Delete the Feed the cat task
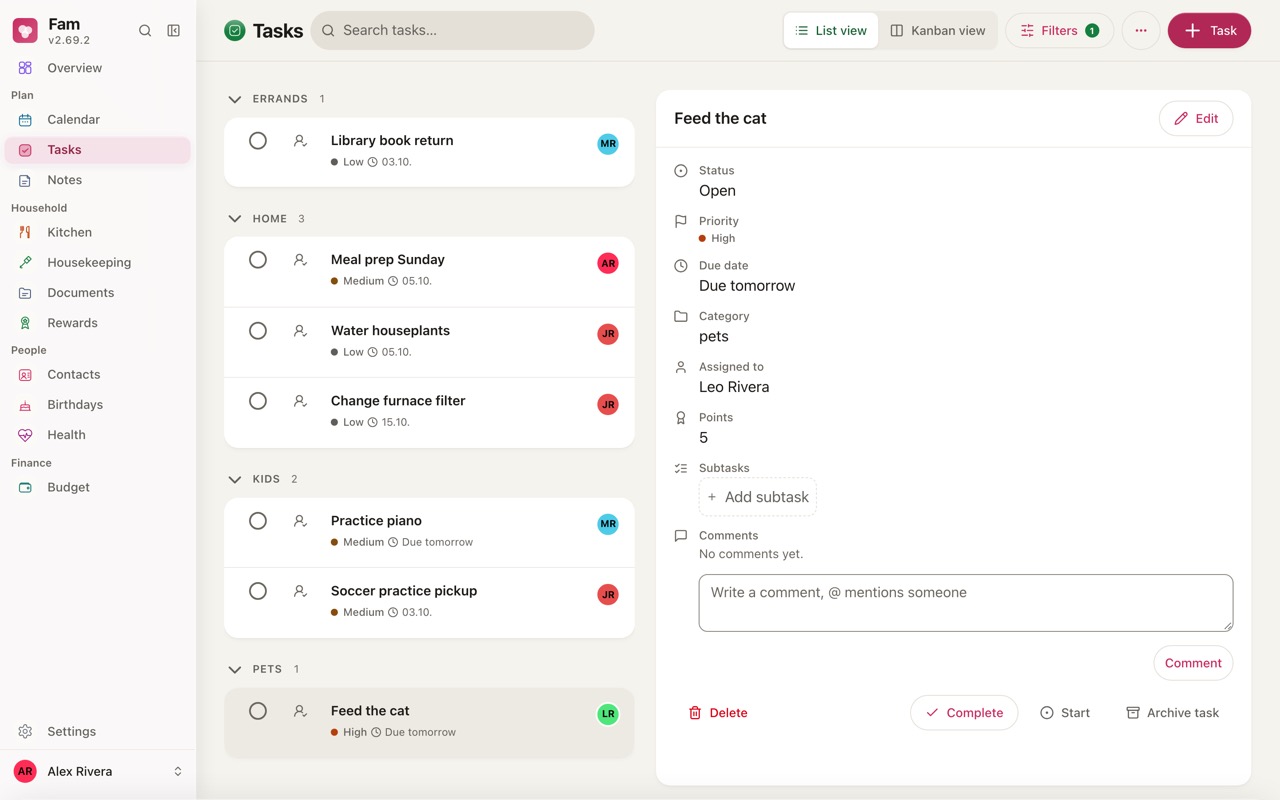This screenshot has height=800, width=1280. (x=718, y=713)
